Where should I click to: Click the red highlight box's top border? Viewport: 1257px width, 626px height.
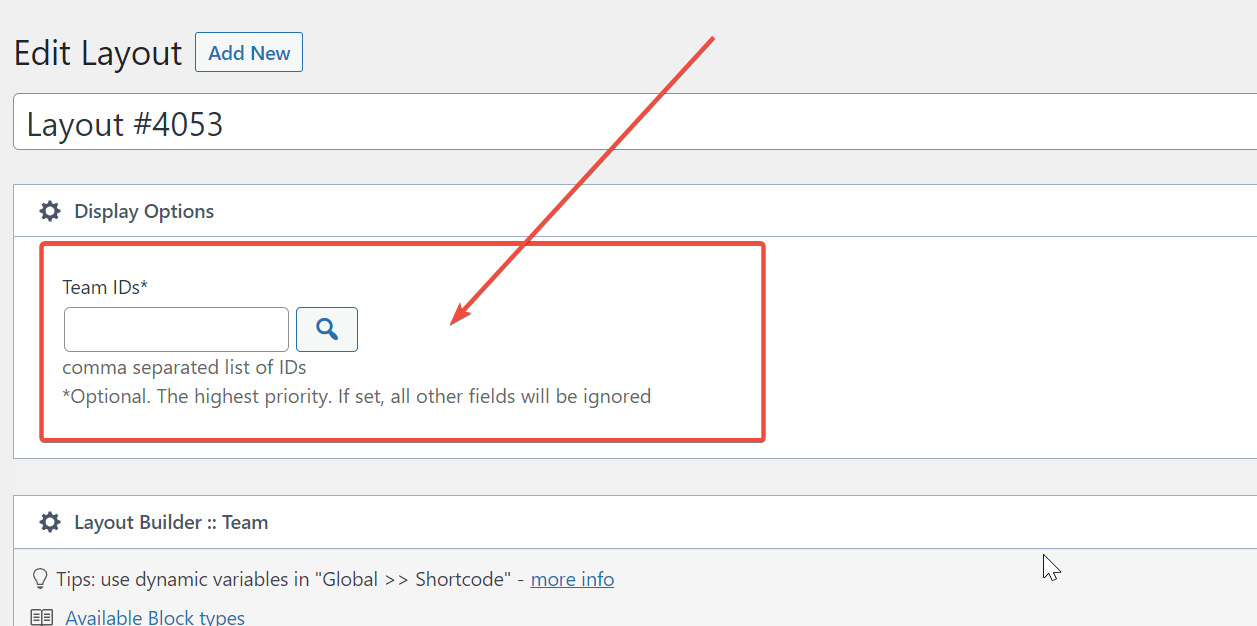[x=402, y=244]
